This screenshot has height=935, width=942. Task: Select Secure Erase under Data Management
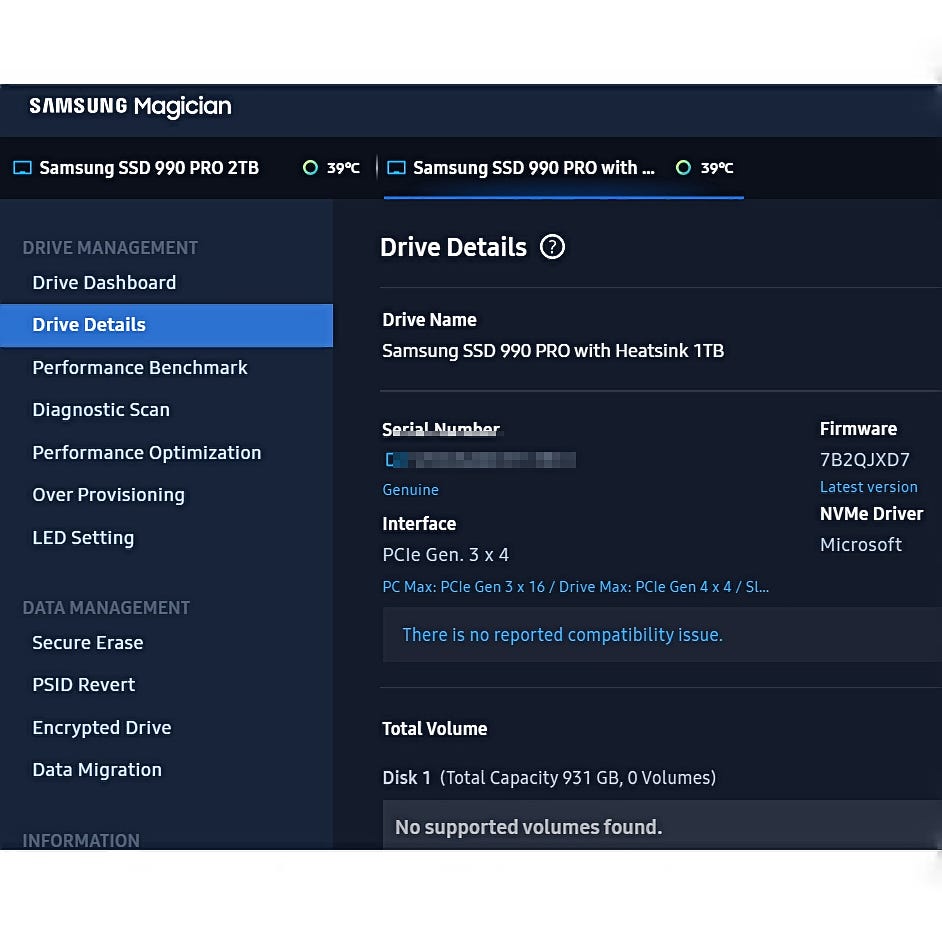tap(88, 643)
